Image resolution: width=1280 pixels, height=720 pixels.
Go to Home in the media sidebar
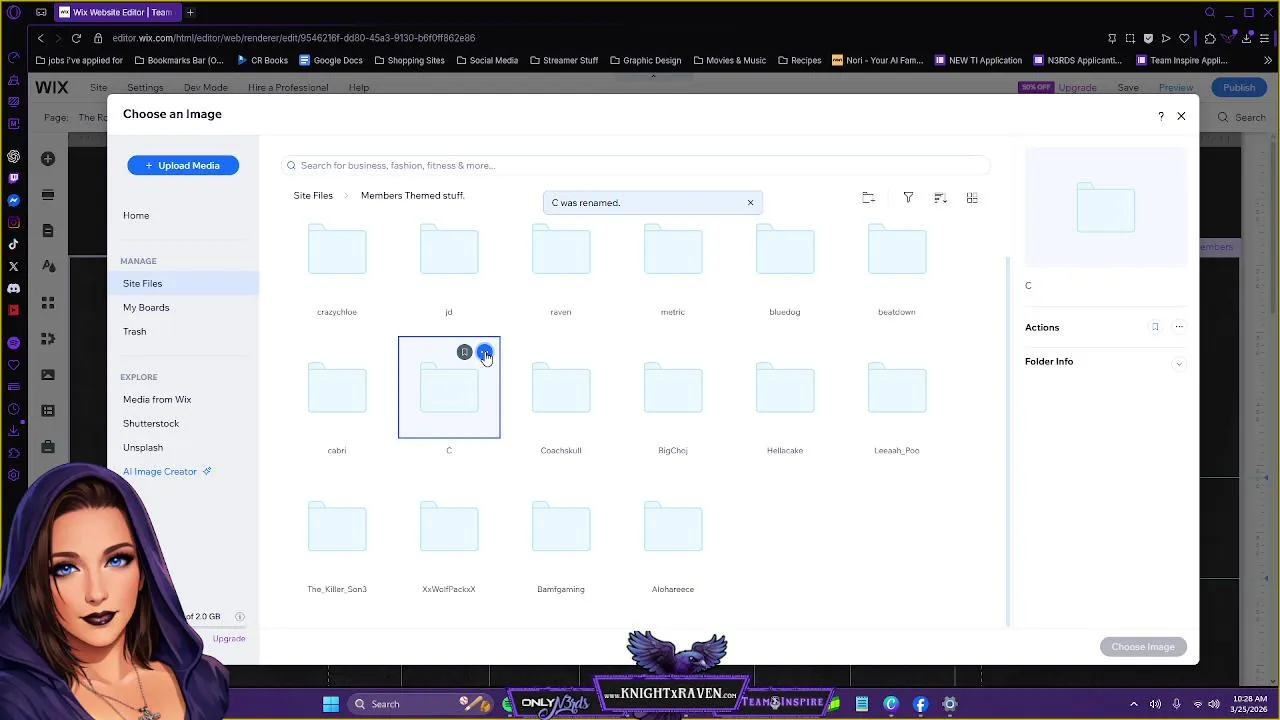(136, 215)
